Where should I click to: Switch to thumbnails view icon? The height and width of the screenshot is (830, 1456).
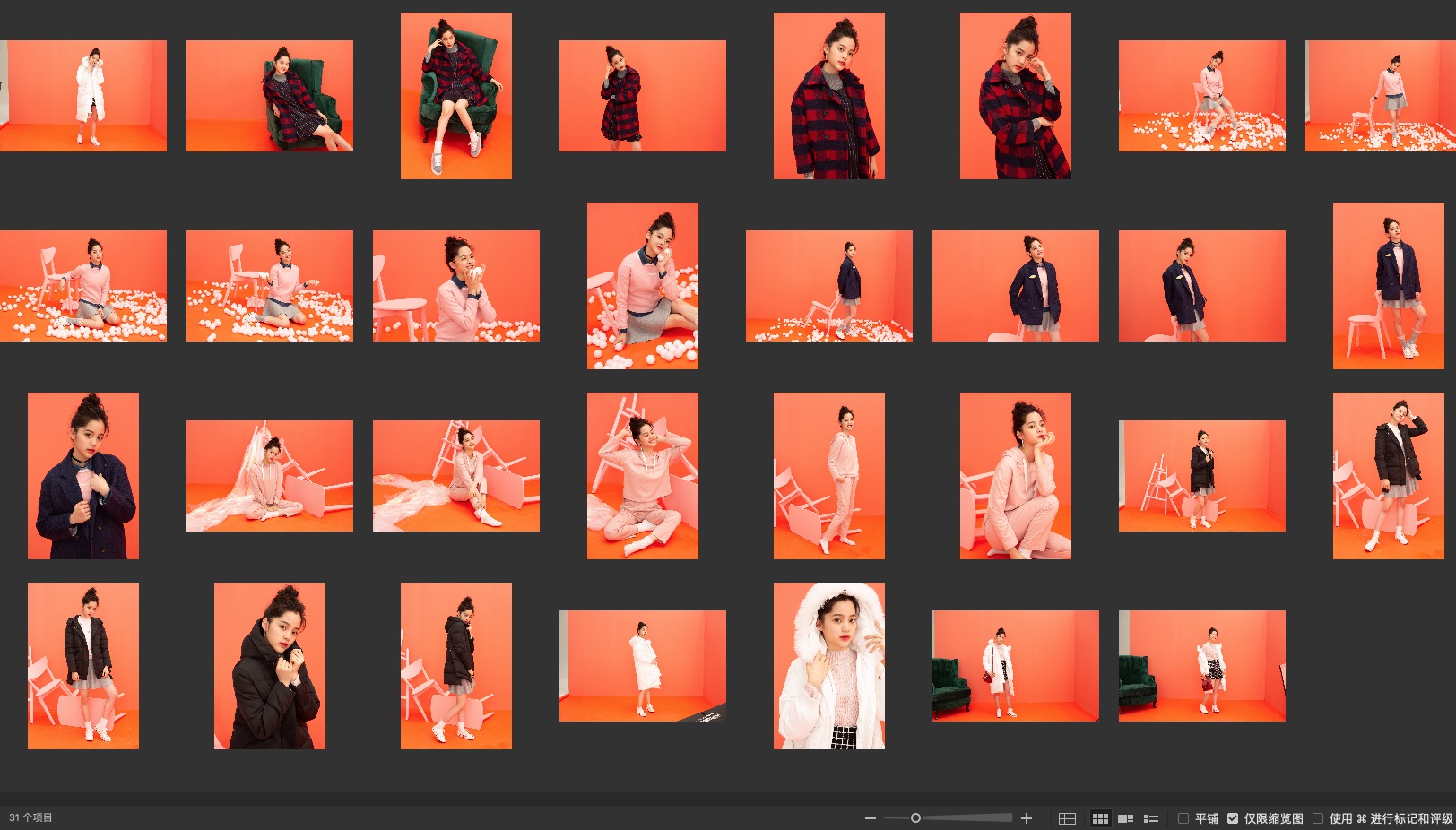[x=1100, y=818]
